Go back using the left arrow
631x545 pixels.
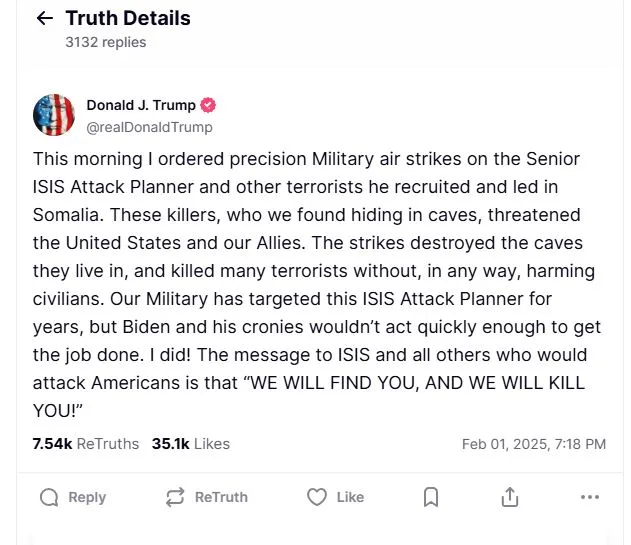point(43,18)
